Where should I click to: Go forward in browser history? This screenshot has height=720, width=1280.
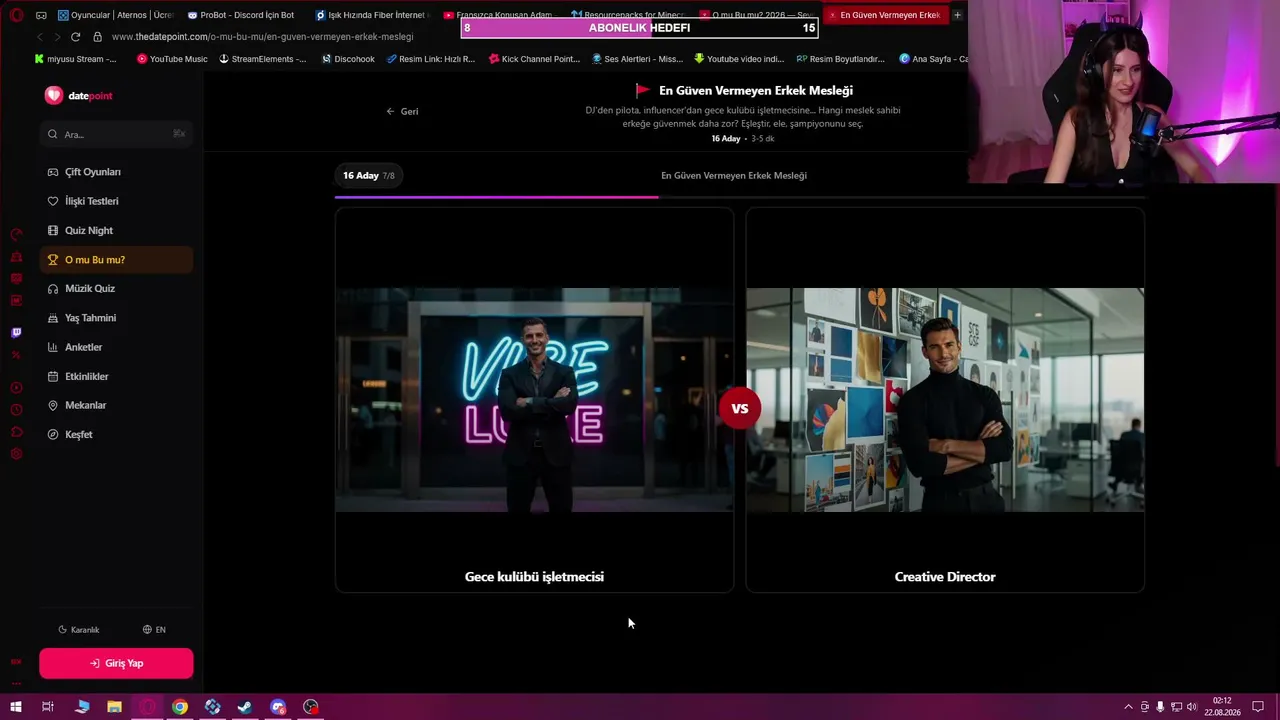[x=56, y=37]
